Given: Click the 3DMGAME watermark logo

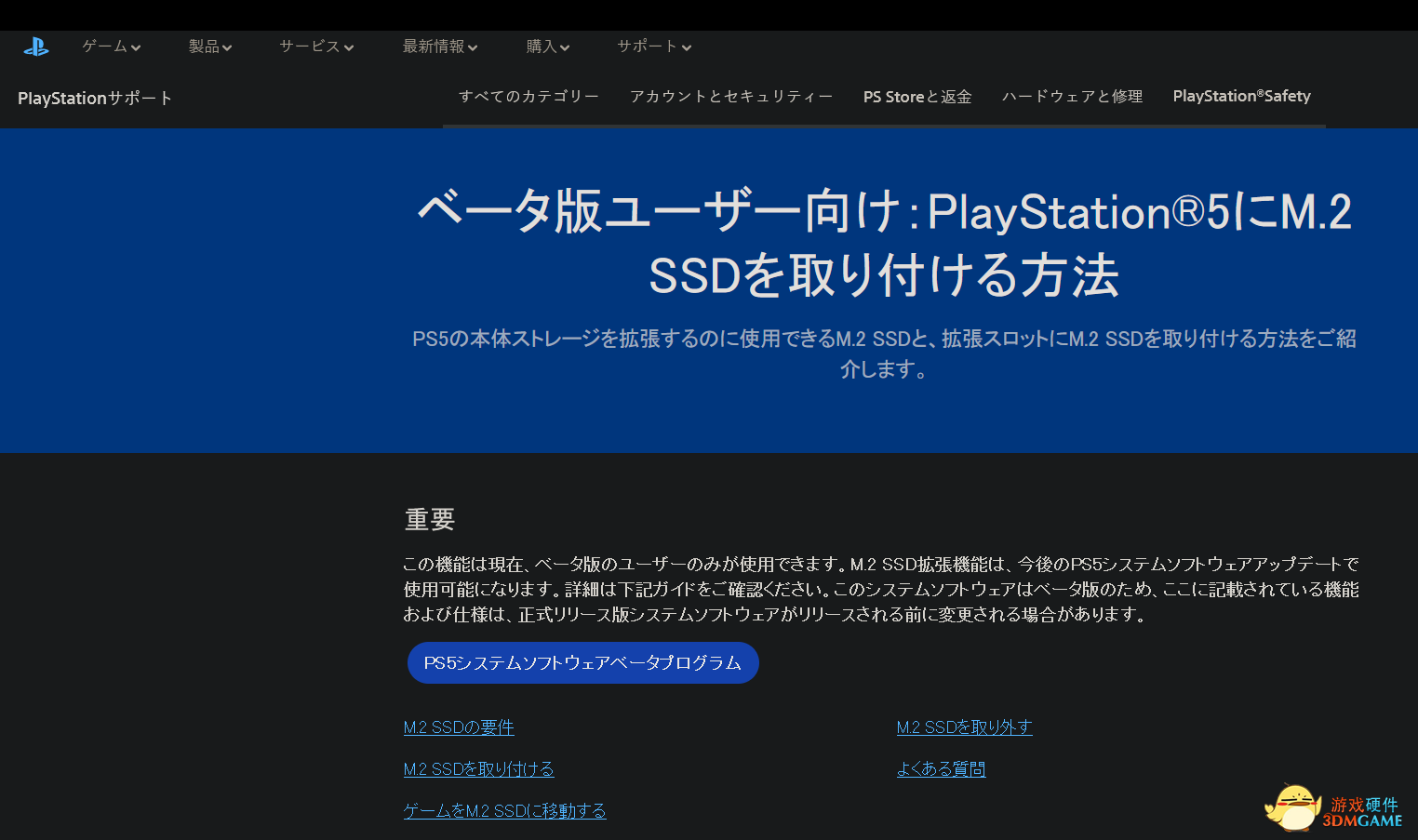Looking at the screenshot, I should 1334,807.
